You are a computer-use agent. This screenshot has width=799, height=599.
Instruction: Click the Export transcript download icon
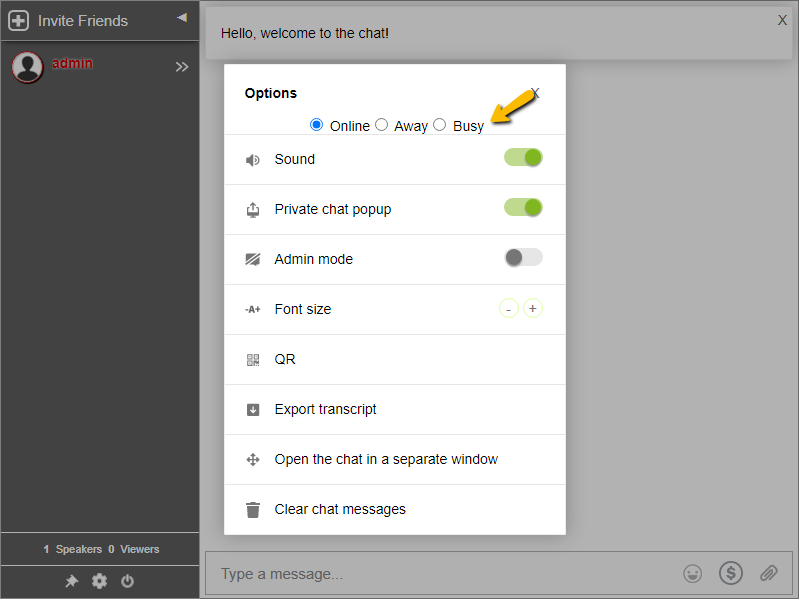[x=253, y=410]
